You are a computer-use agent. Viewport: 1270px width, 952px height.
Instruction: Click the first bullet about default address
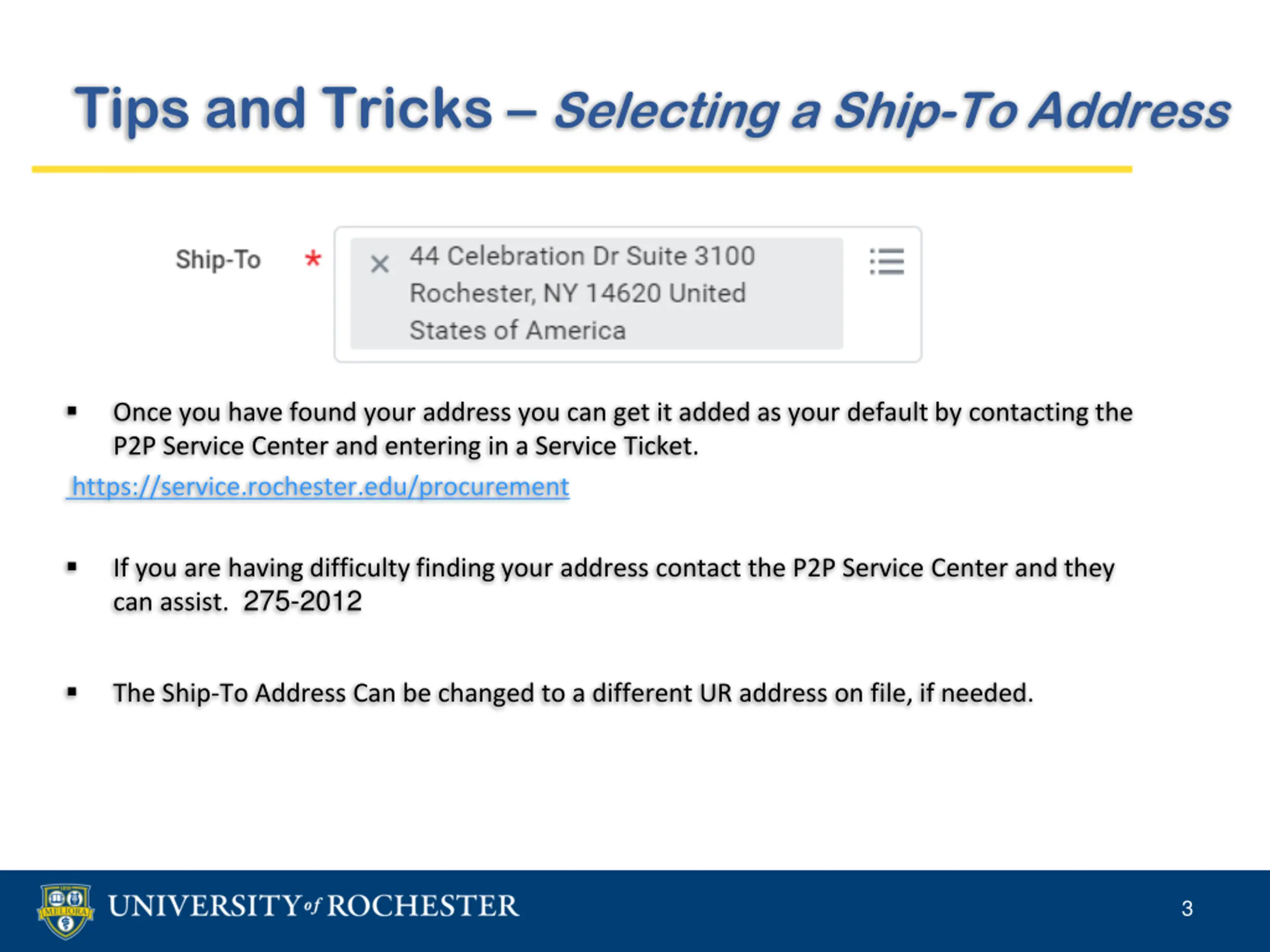point(623,429)
